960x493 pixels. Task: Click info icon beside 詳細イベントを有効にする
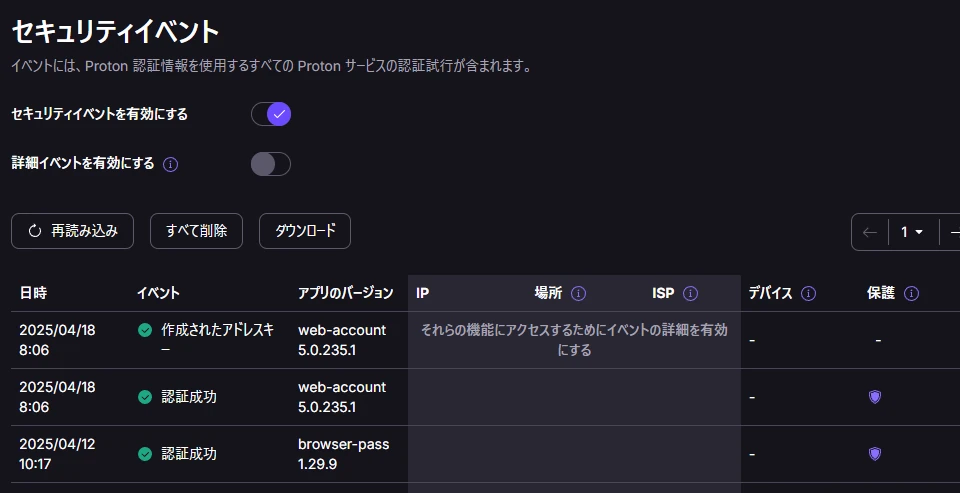[x=171, y=164]
